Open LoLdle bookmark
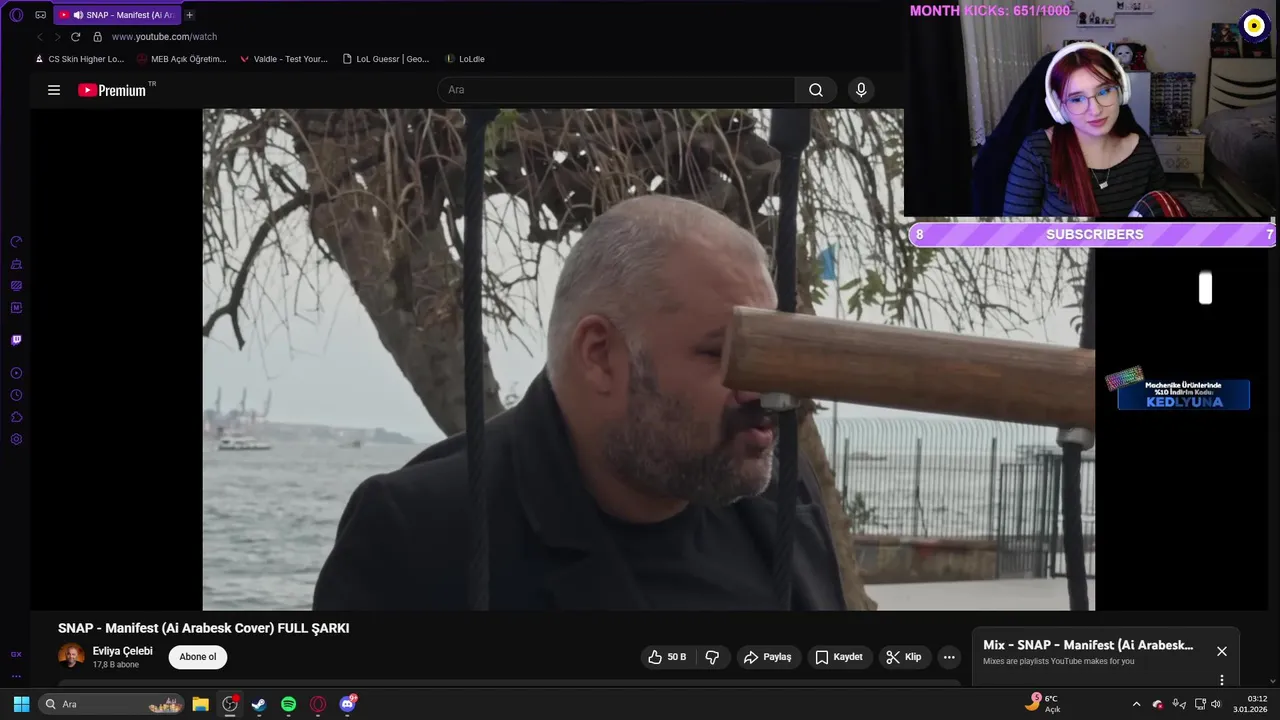The image size is (1280, 720). point(465,59)
